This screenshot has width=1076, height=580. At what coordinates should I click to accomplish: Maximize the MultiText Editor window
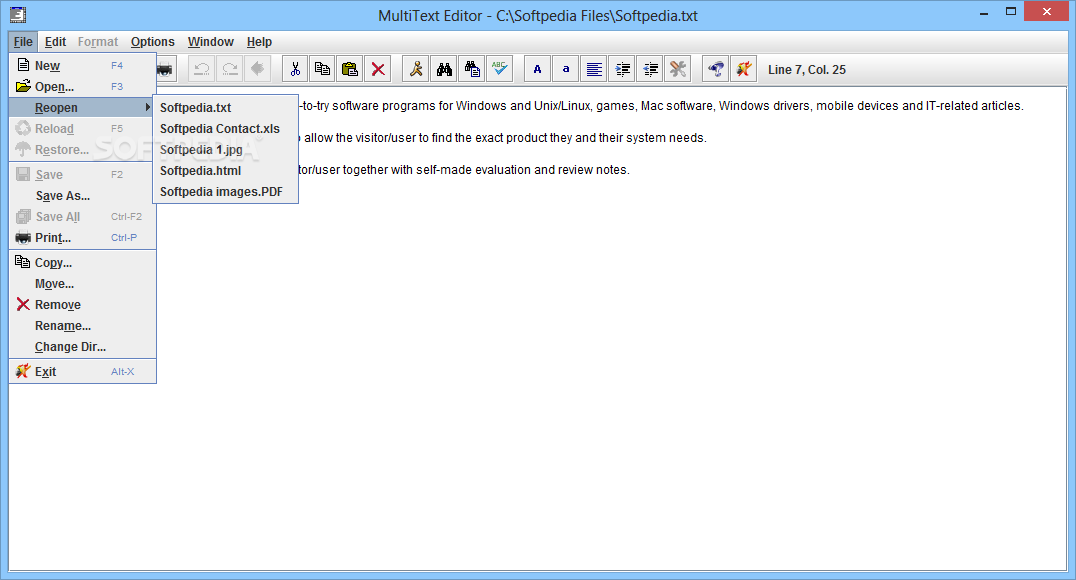coord(1011,12)
